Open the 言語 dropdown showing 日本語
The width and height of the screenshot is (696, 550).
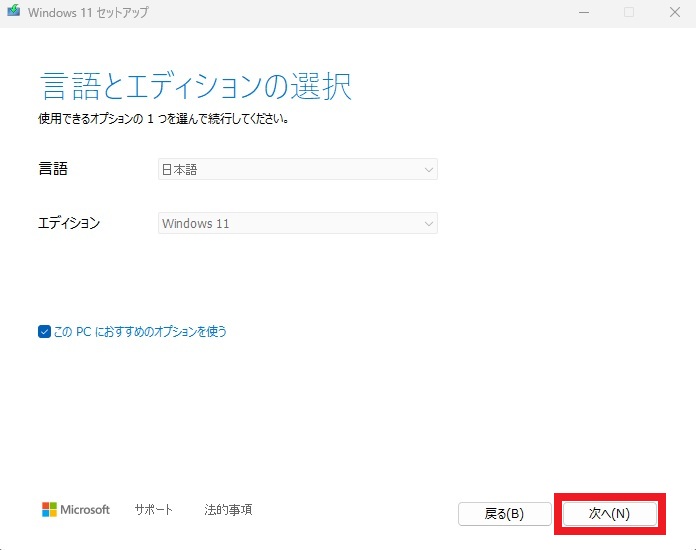298,169
